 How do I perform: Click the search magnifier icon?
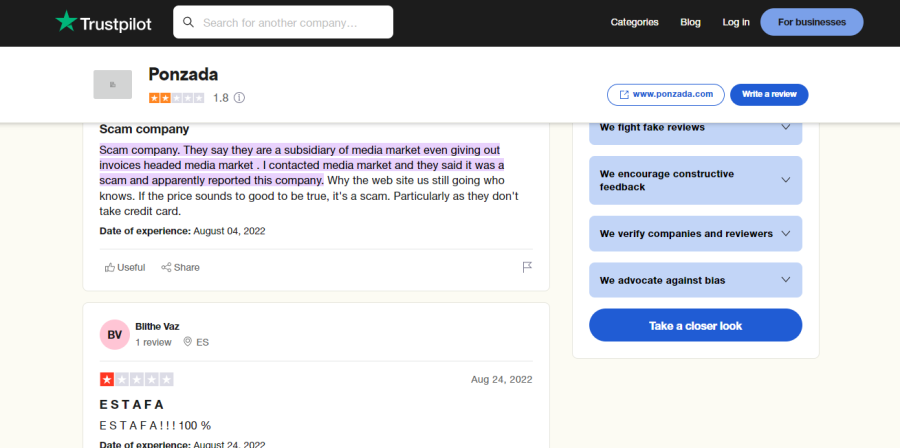click(188, 22)
